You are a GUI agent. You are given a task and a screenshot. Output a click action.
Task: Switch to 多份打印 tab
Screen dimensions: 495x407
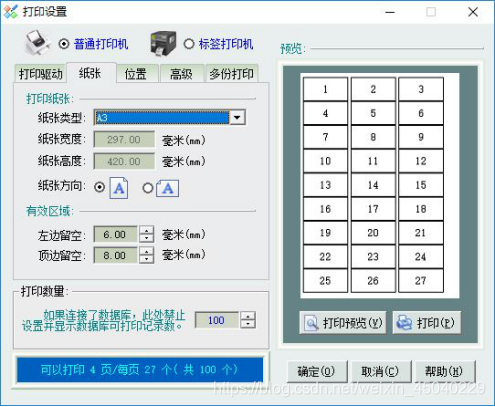[x=232, y=74]
